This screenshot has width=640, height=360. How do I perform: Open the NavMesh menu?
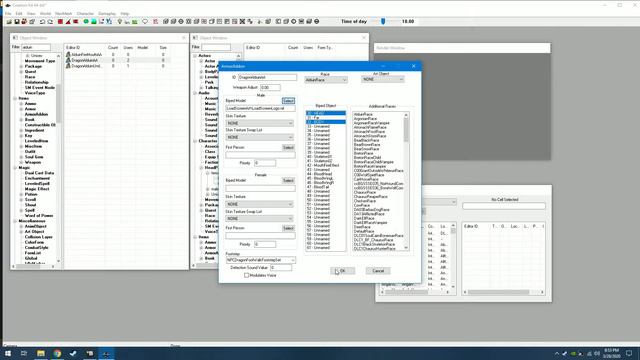click(63, 13)
